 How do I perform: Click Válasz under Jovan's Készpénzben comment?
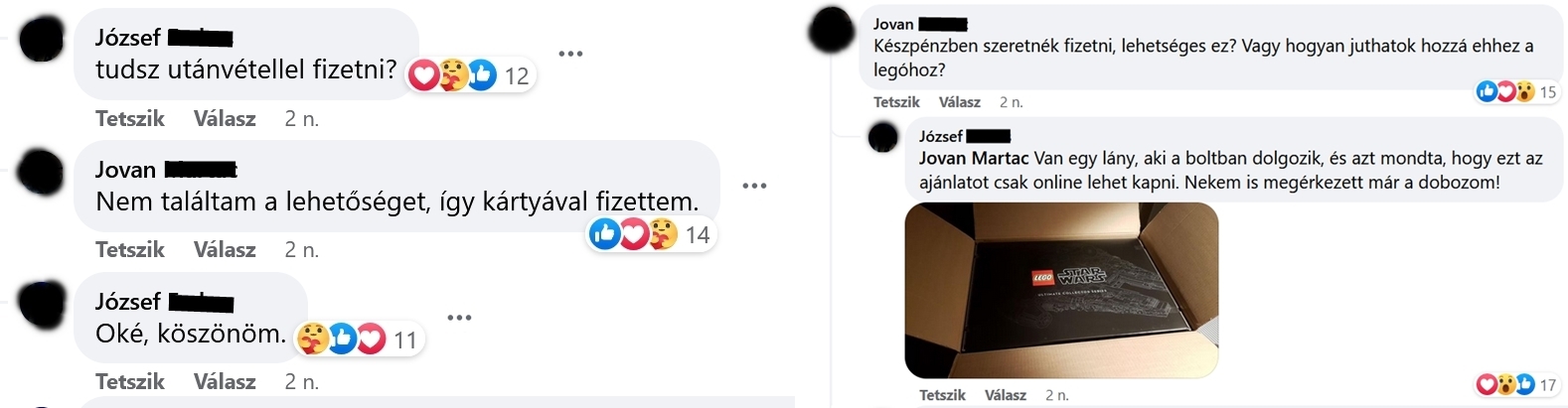tap(960, 102)
